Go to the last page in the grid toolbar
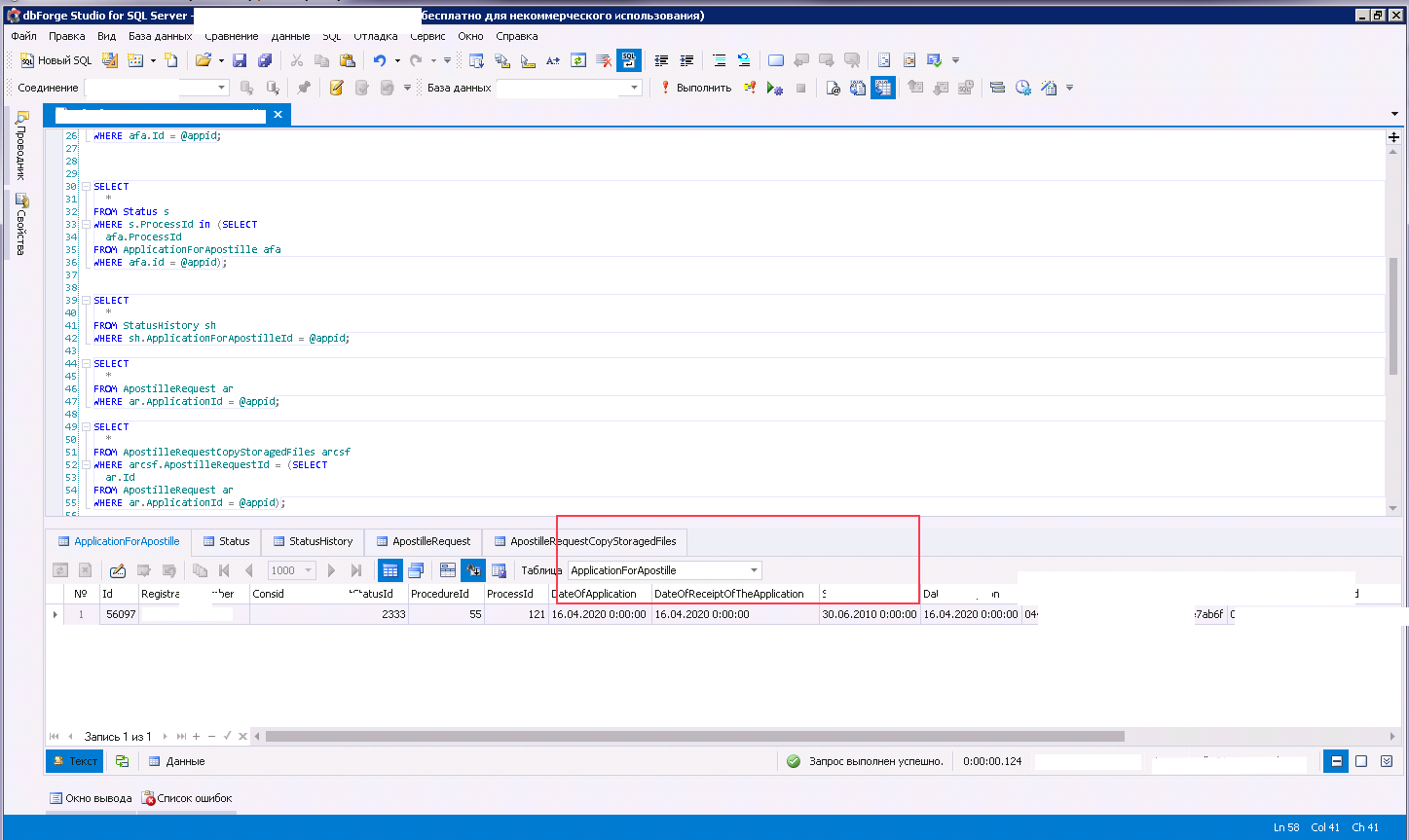The height and width of the screenshot is (840, 1409). [x=356, y=570]
